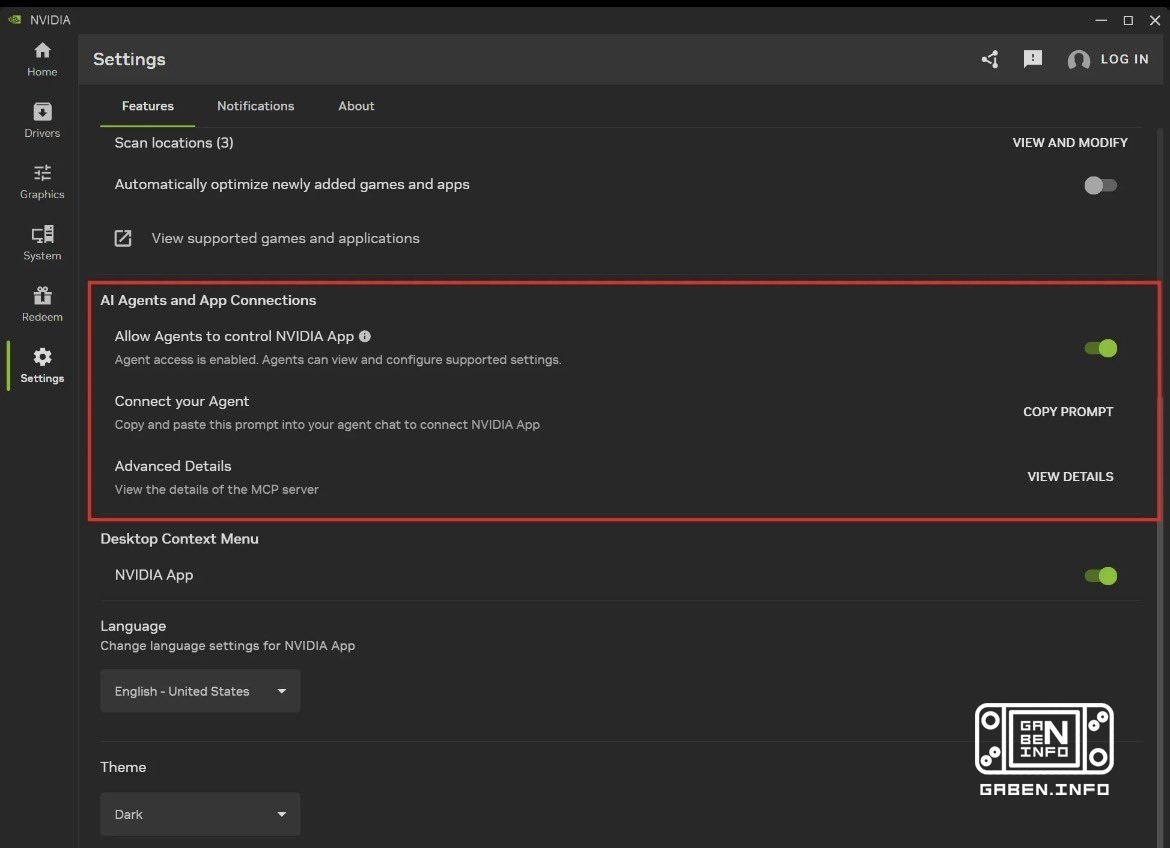Go to the Home sidebar icon
The width and height of the screenshot is (1170, 848).
click(x=42, y=51)
